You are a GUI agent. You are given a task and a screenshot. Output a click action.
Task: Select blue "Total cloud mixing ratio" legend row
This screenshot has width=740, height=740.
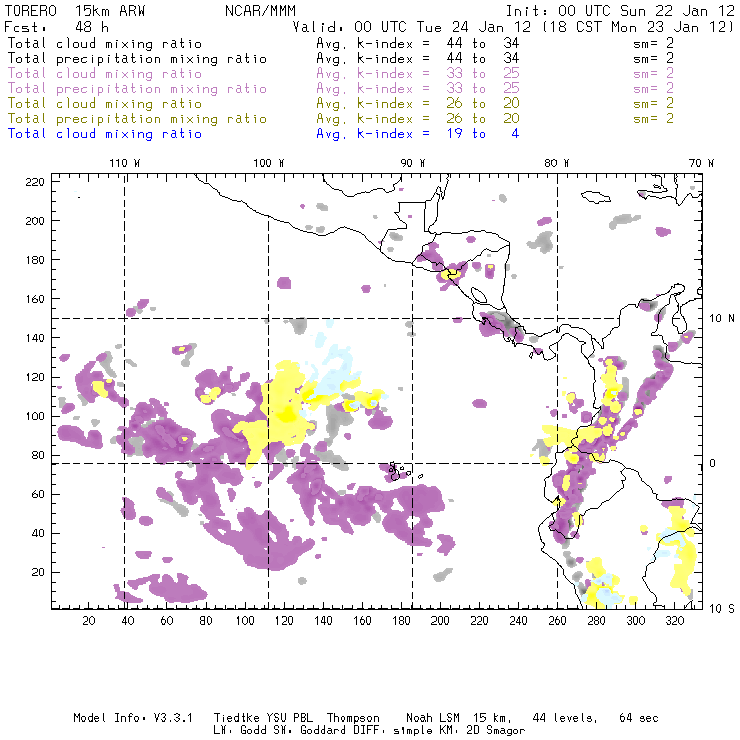[263, 134]
